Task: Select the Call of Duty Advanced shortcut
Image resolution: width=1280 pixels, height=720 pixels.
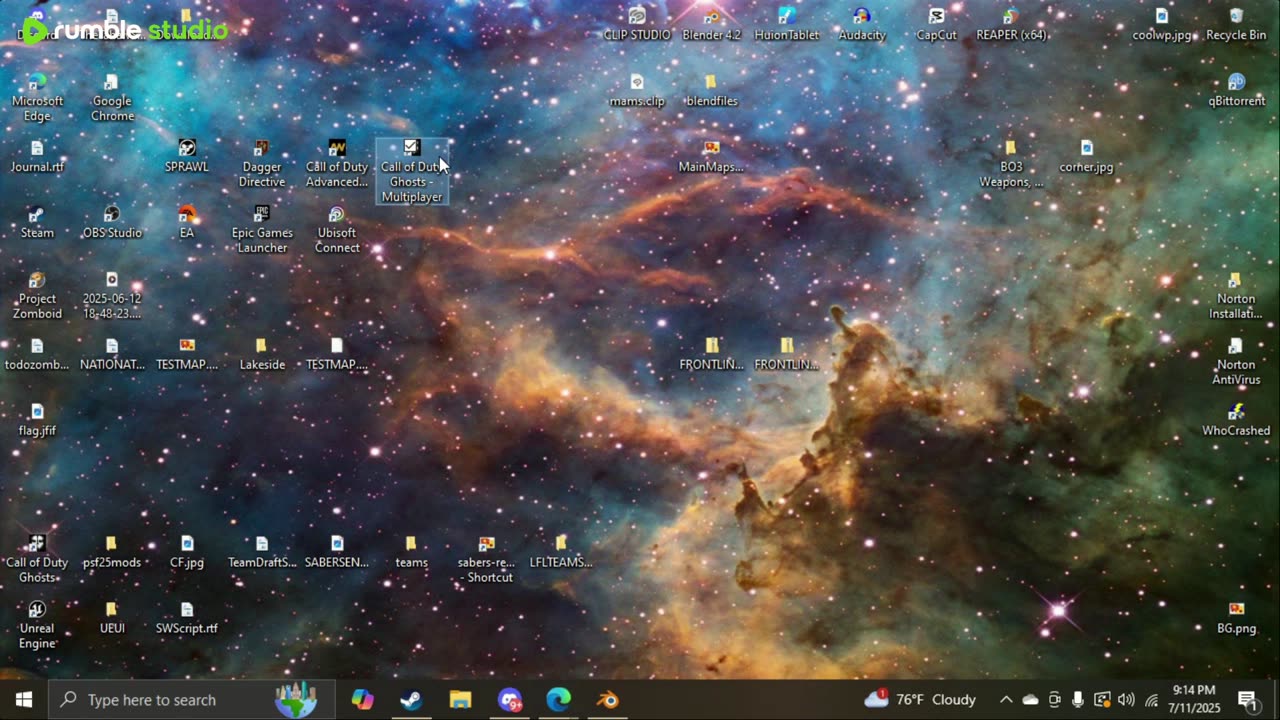Action: click(x=337, y=164)
